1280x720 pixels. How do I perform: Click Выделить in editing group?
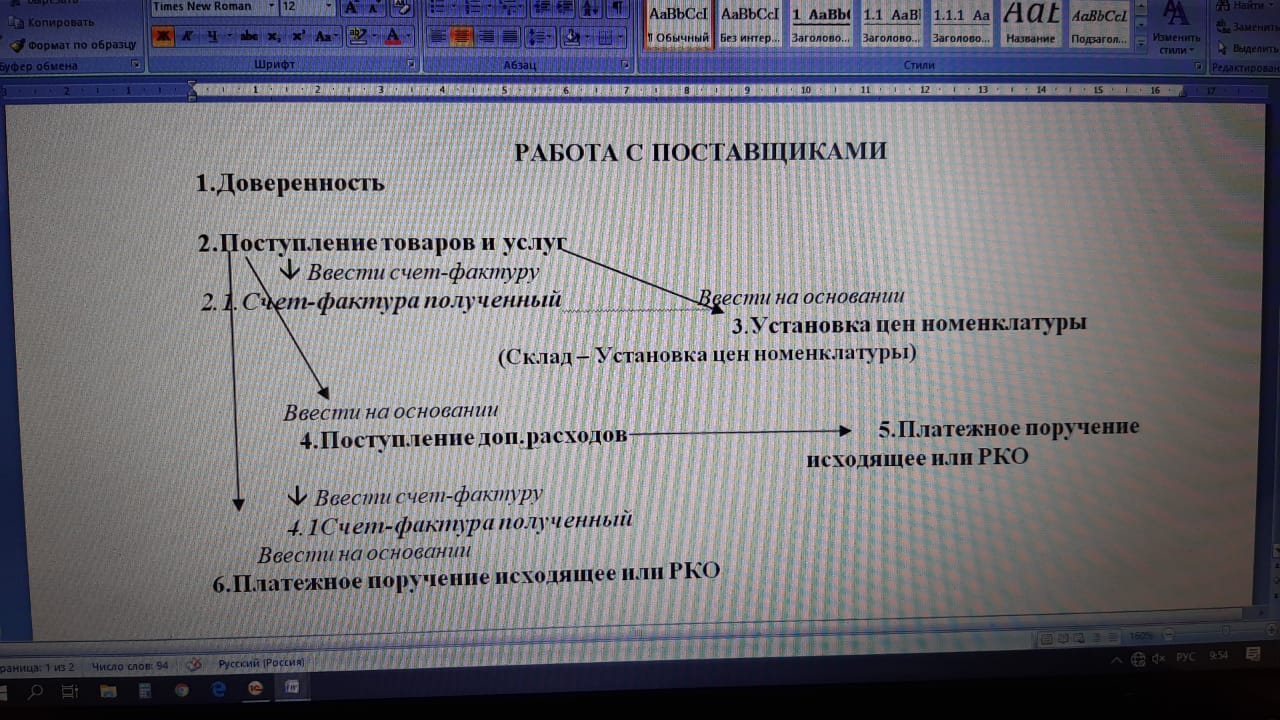(1248, 47)
